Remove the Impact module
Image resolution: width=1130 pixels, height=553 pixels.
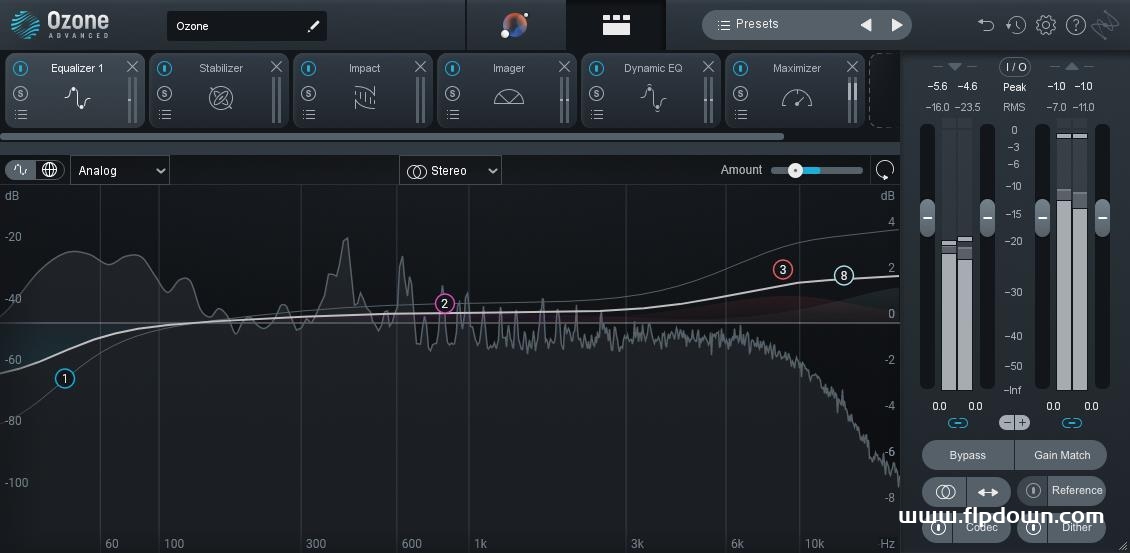[x=420, y=67]
